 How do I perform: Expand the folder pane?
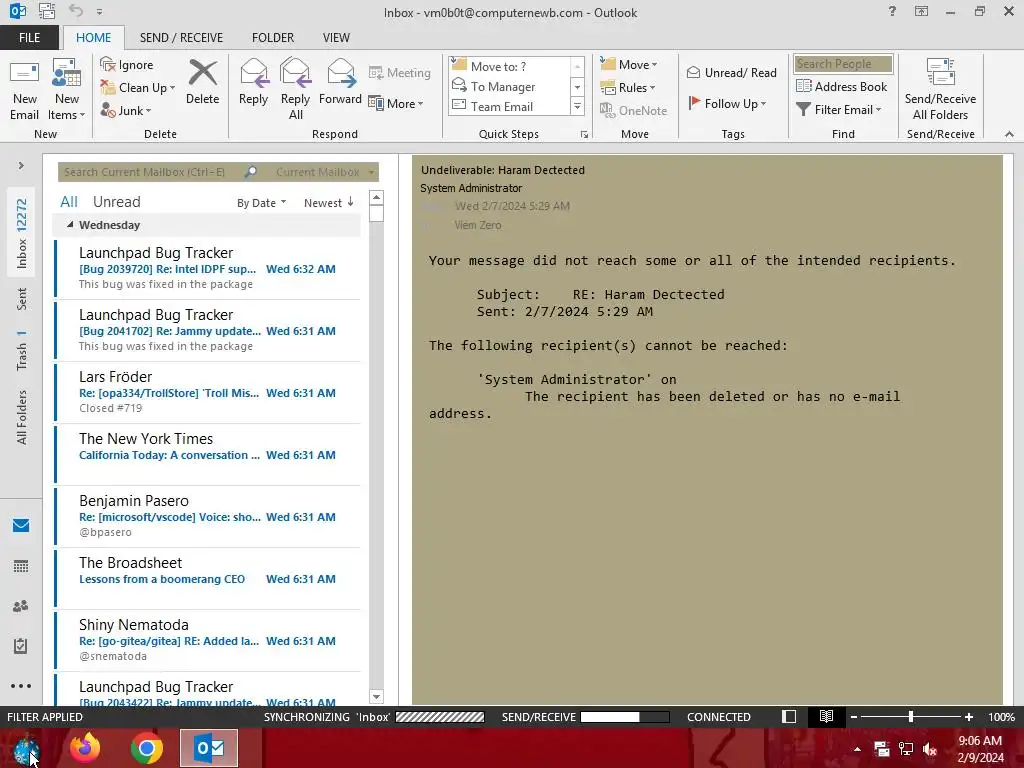coord(21,166)
